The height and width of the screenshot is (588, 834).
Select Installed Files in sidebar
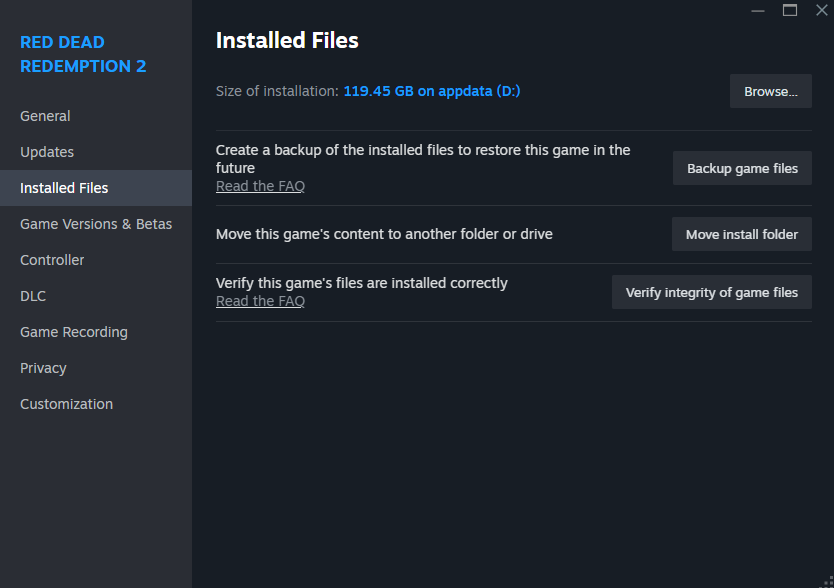pyautogui.click(x=64, y=188)
